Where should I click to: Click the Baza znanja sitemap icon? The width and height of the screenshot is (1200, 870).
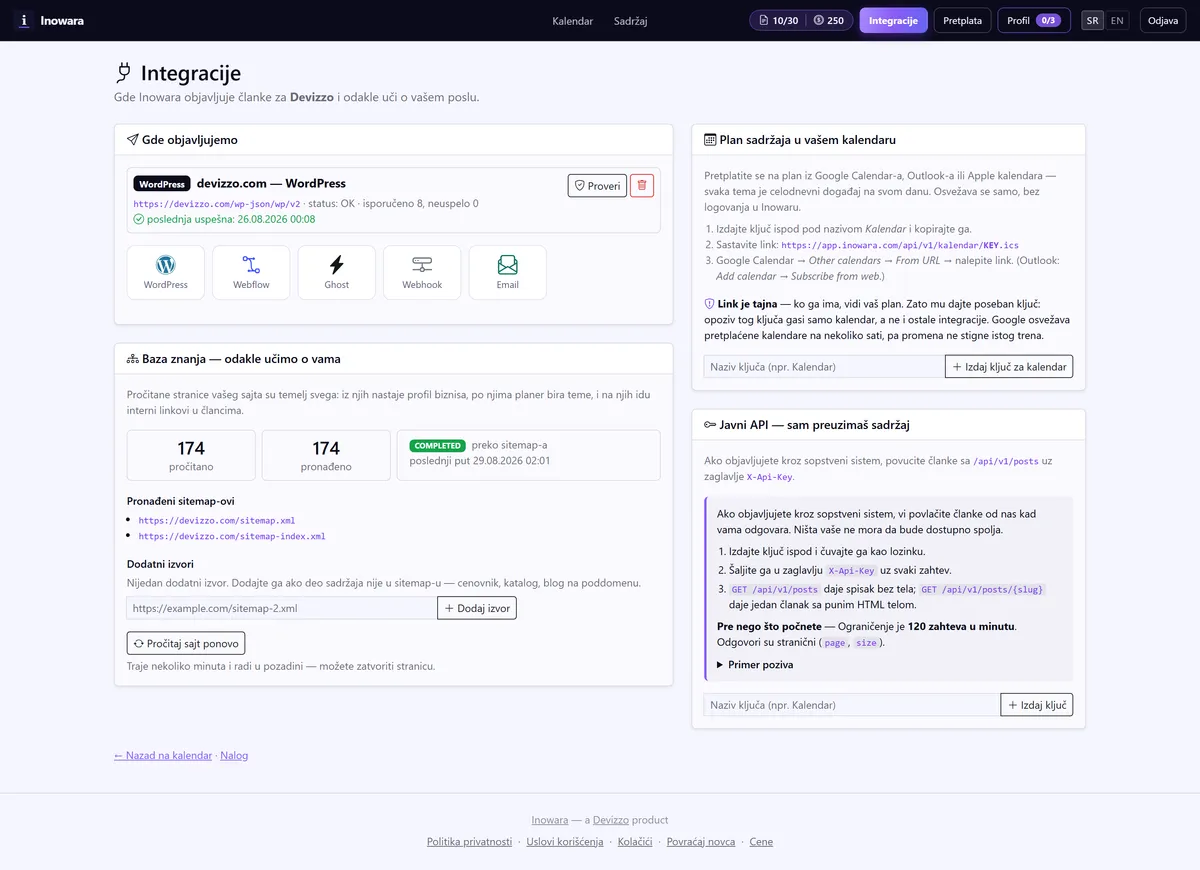132,359
